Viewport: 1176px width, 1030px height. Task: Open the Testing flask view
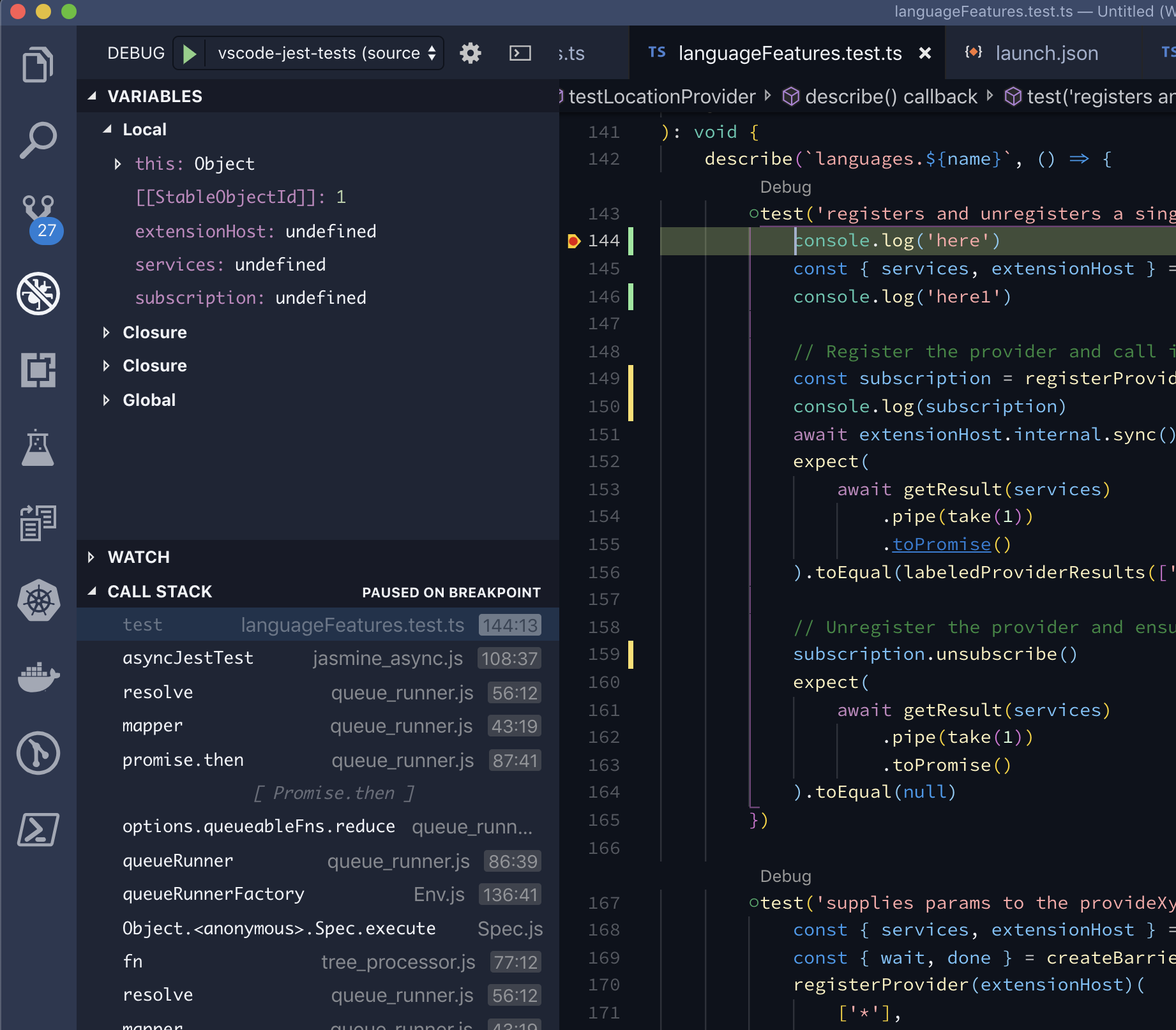pos(38,449)
